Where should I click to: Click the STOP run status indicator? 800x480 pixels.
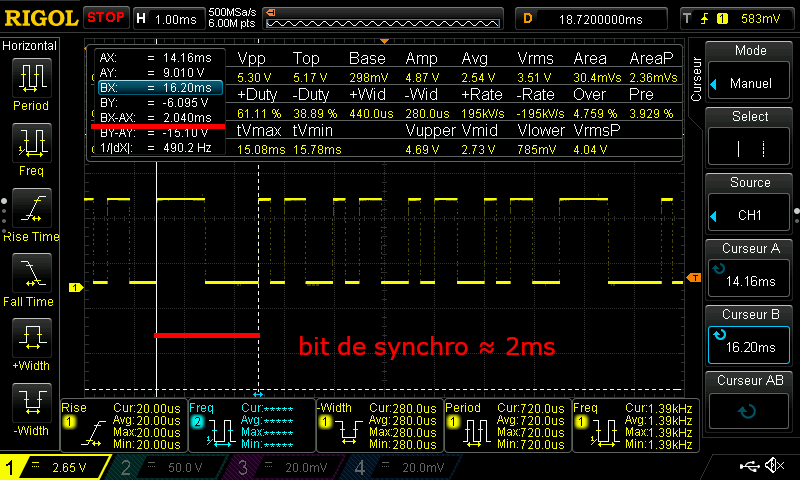tap(106, 18)
